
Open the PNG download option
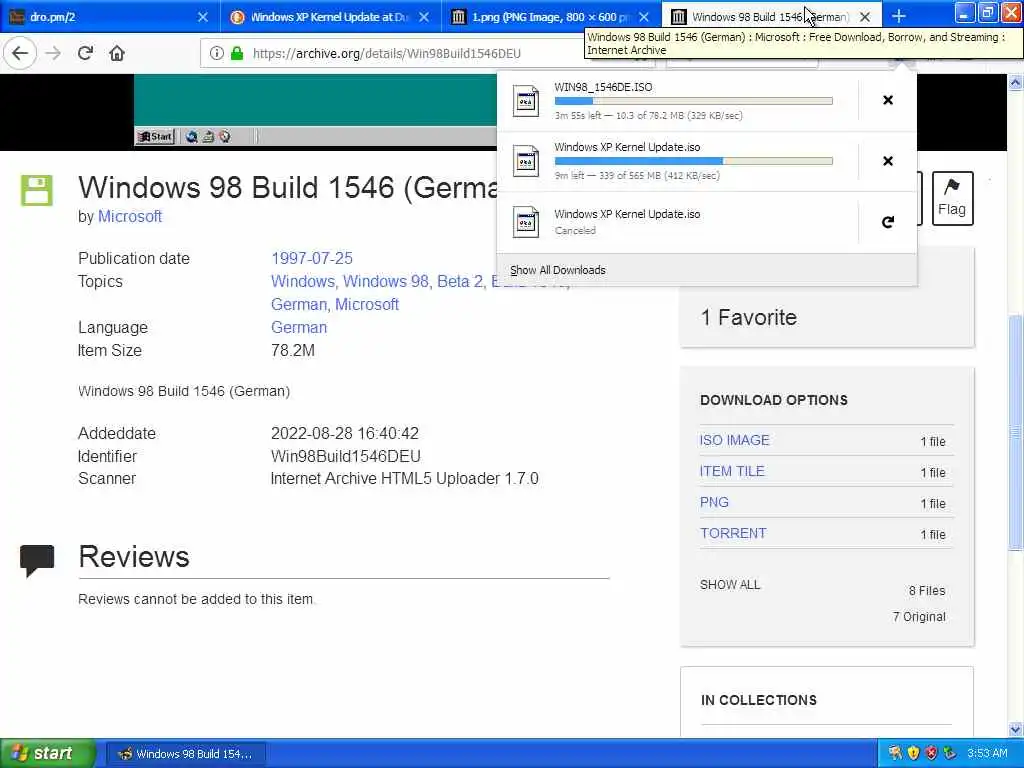[714, 502]
